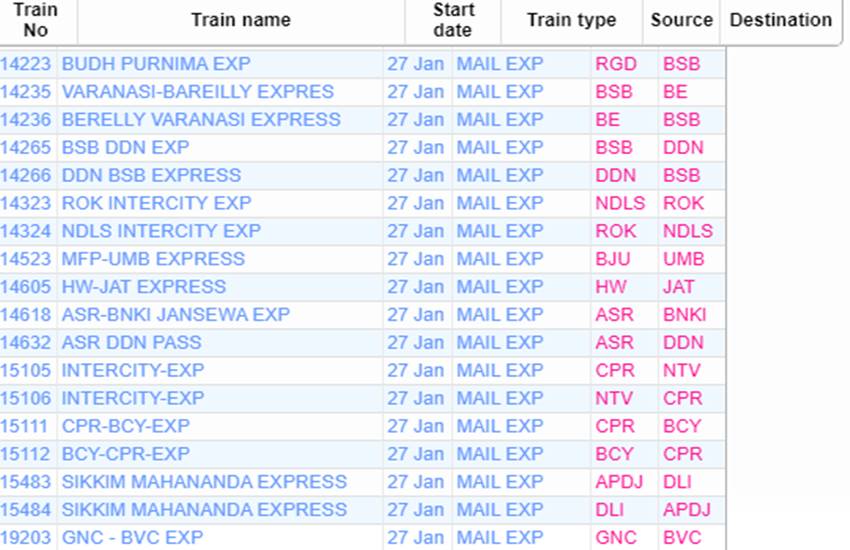Image resolution: width=850 pixels, height=550 pixels.
Task: Click the Train No column header
Action: click(x=35, y=20)
